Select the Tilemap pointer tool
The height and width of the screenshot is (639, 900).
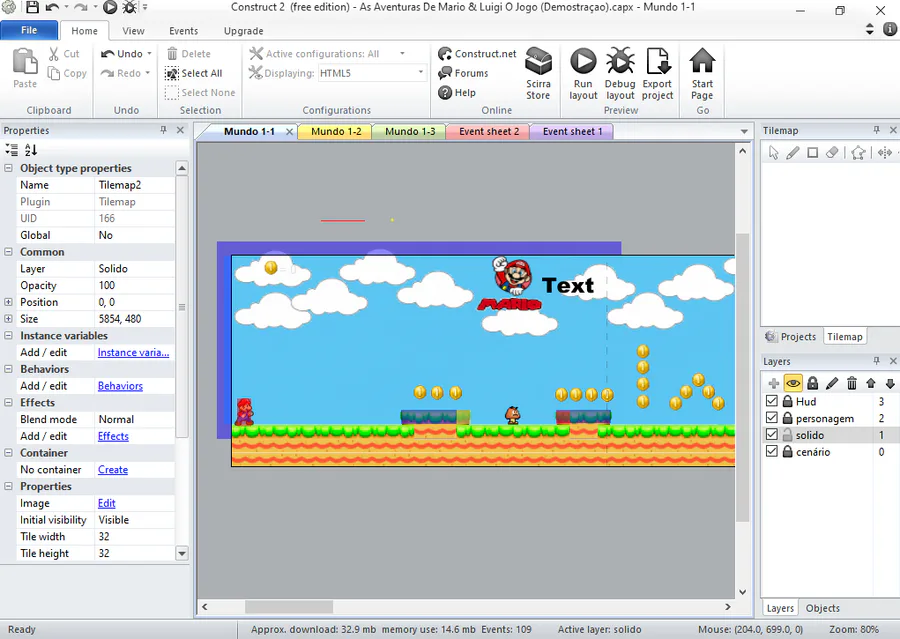click(774, 153)
